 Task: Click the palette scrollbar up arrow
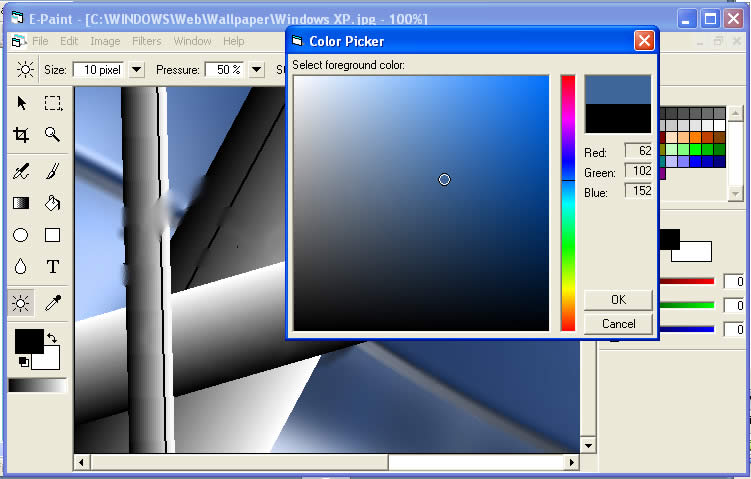pyautogui.click(x=736, y=114)
